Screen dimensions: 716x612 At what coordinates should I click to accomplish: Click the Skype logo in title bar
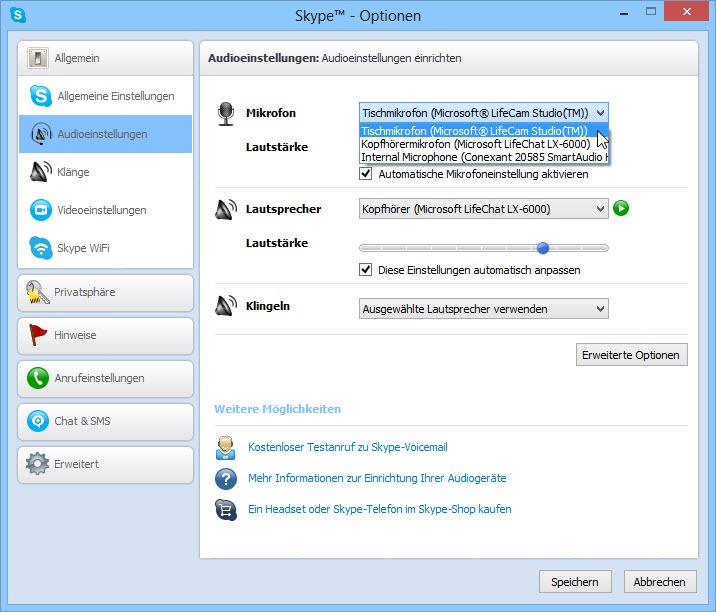18,16
